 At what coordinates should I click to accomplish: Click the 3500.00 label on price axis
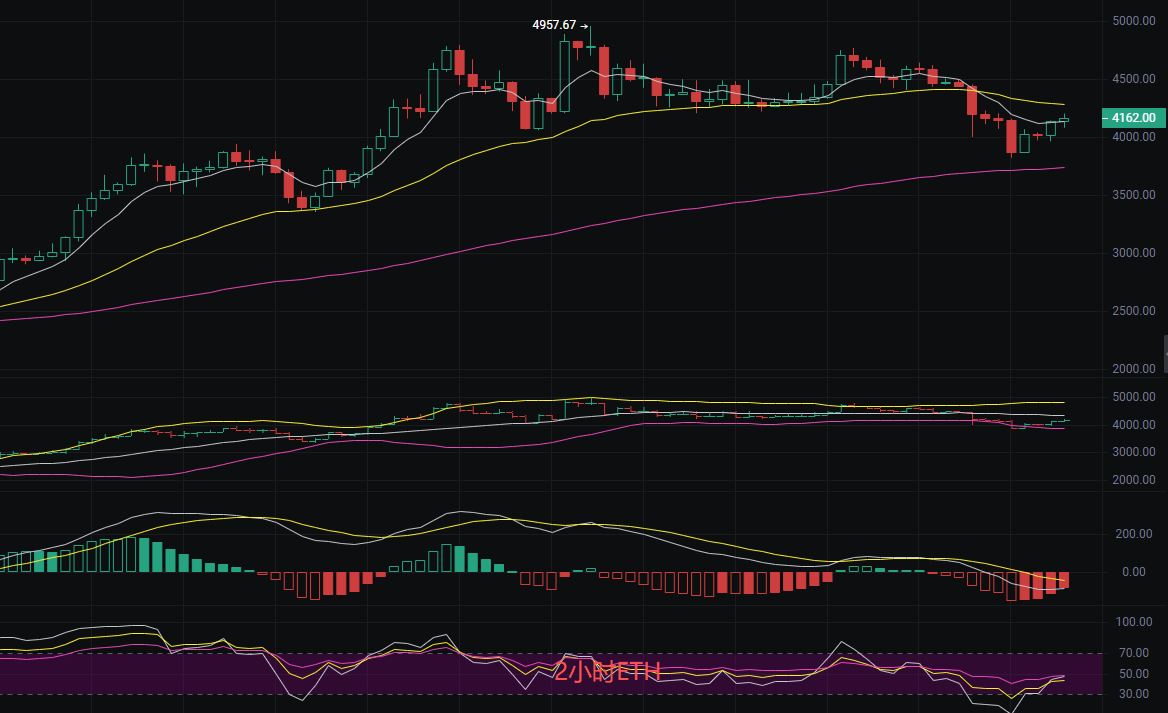(1134, 195)
